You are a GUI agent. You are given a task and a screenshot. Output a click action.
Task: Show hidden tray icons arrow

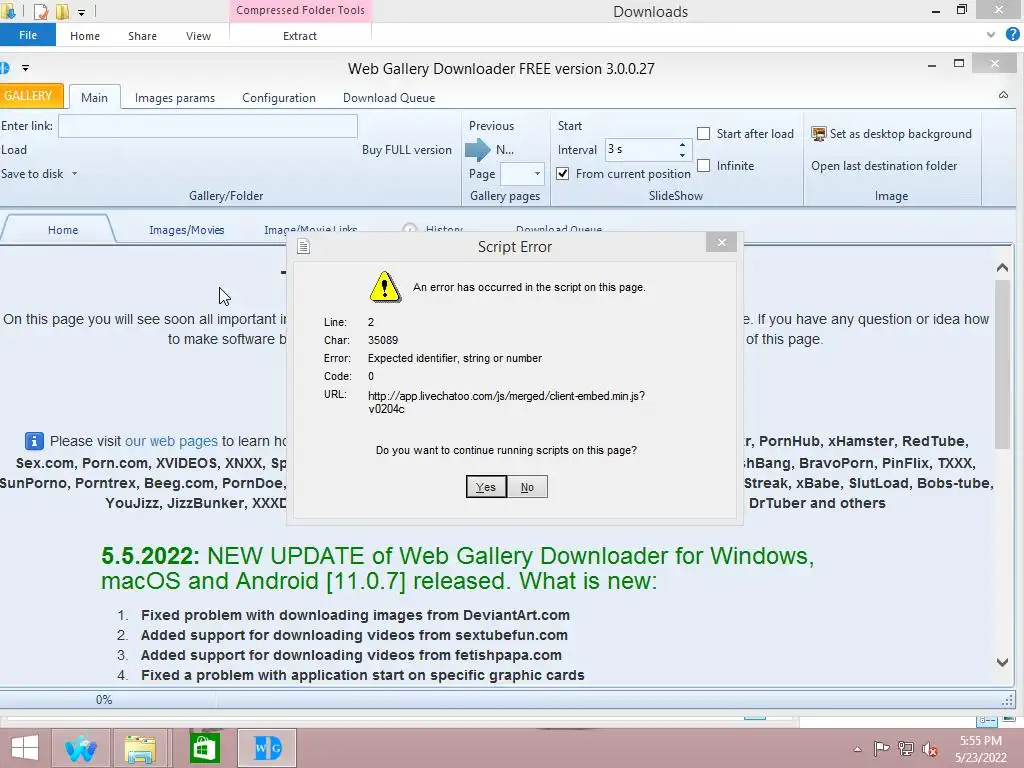tap(857, 749)
